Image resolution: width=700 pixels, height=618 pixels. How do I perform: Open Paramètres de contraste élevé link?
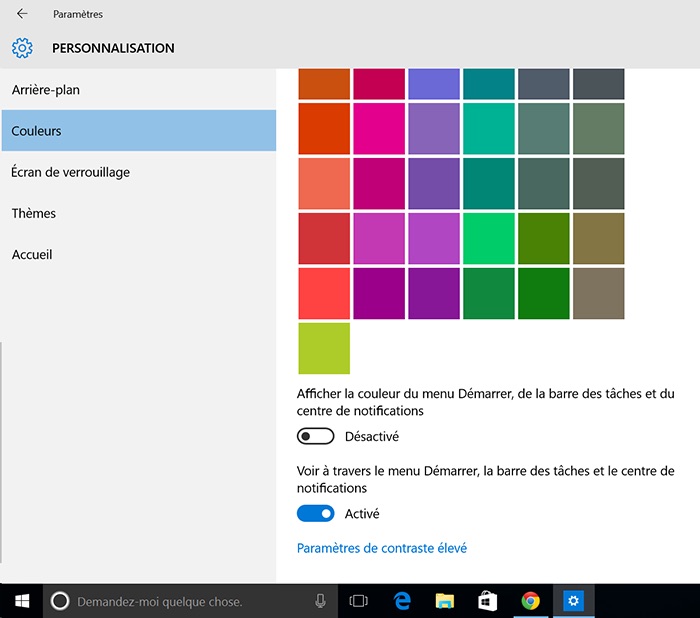pos(382,548)
